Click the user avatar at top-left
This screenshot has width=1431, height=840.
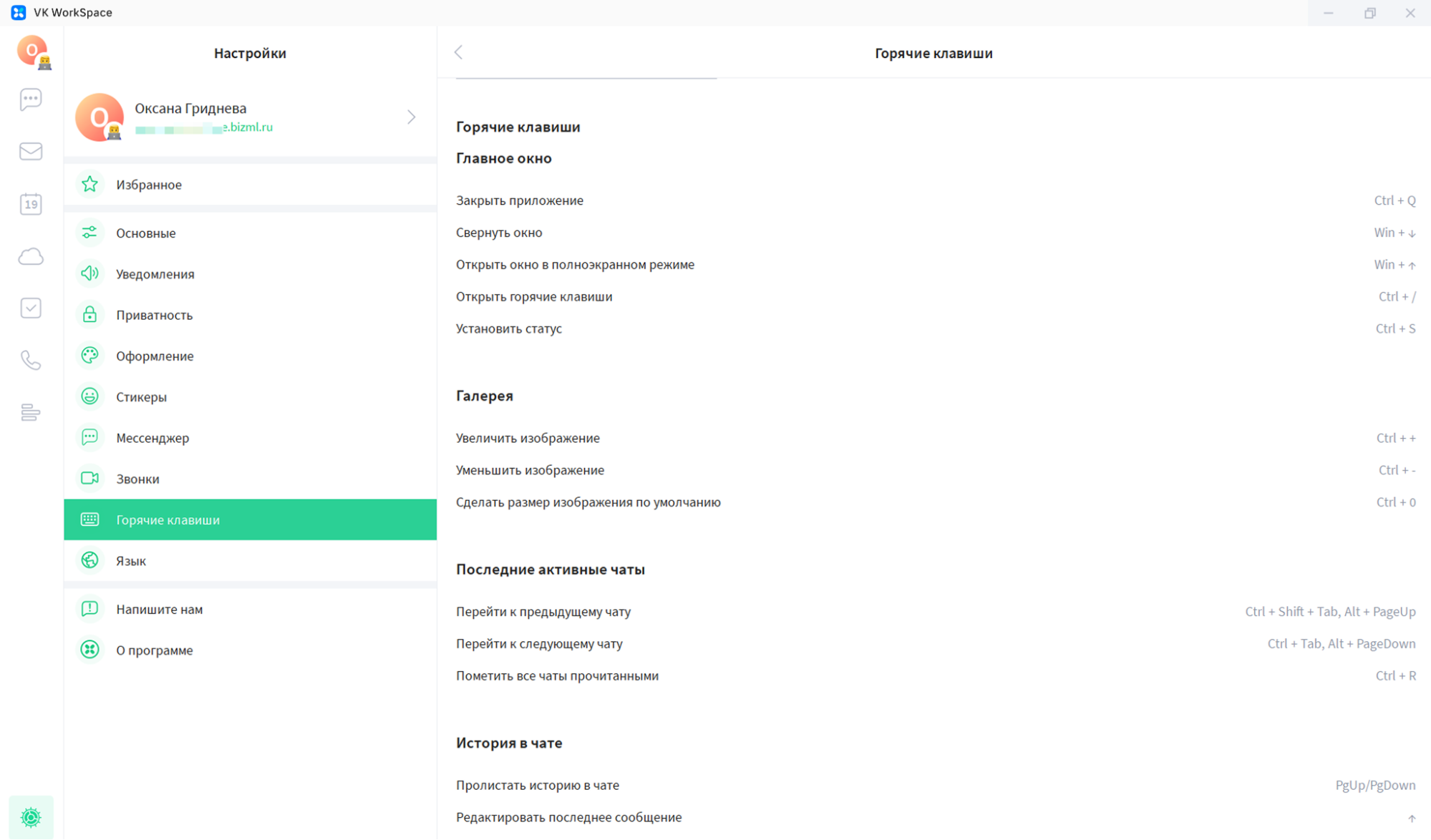coord(32,52)
